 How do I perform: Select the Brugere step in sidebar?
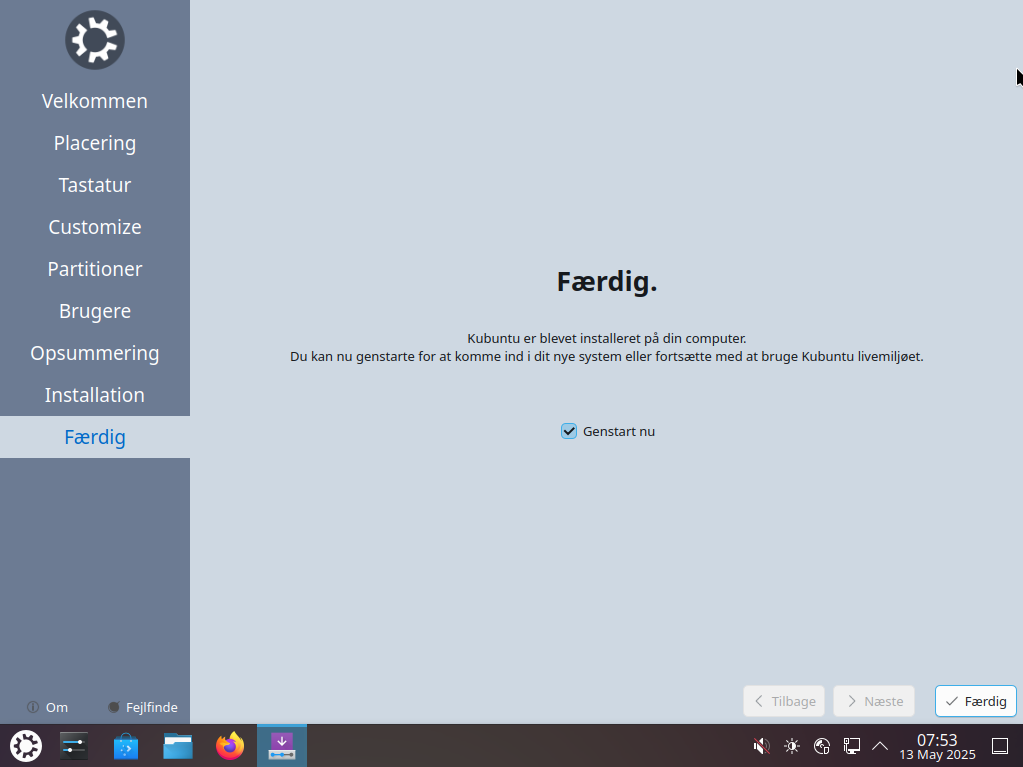click(x=95, y=311)
